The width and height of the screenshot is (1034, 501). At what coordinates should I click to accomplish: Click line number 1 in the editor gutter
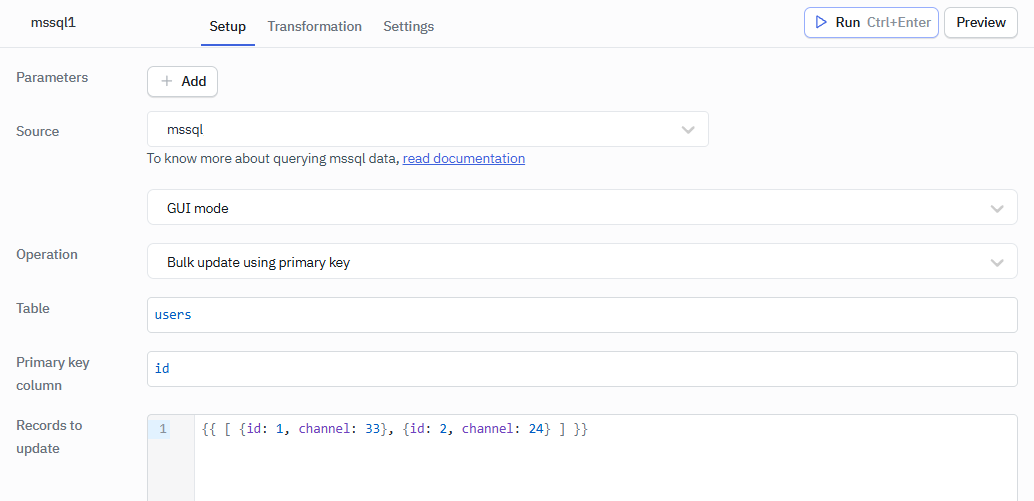click(x=161, y=429)
